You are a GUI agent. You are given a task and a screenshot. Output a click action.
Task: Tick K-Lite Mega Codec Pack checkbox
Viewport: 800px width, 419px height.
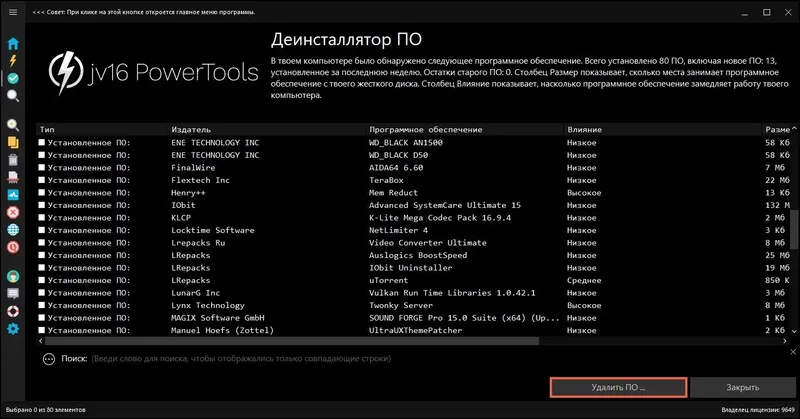click(42, 217)
